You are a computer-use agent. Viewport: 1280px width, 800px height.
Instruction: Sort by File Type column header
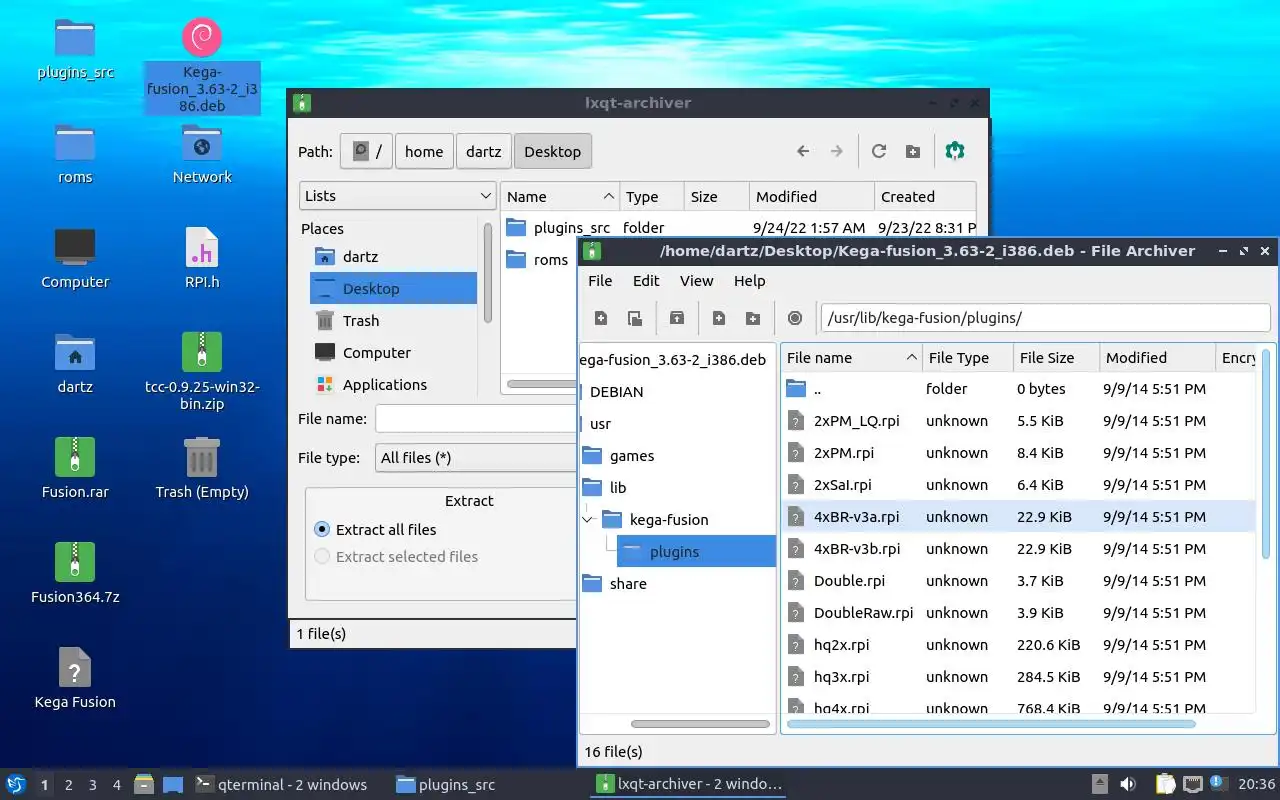click(967, 357)
